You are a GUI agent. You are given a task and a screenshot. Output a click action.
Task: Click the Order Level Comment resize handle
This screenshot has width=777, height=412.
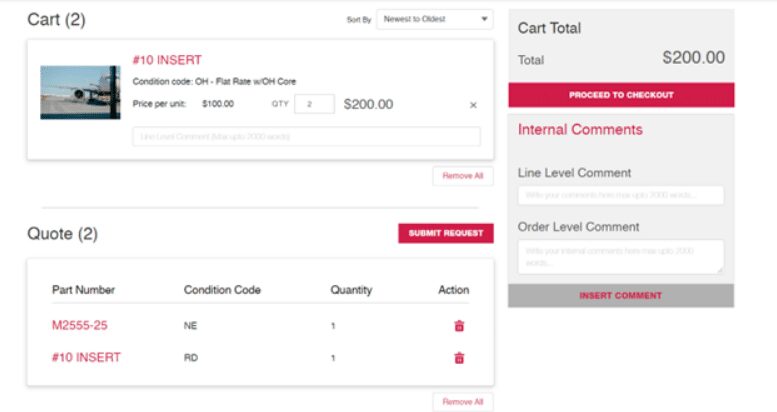pos(720,270)
